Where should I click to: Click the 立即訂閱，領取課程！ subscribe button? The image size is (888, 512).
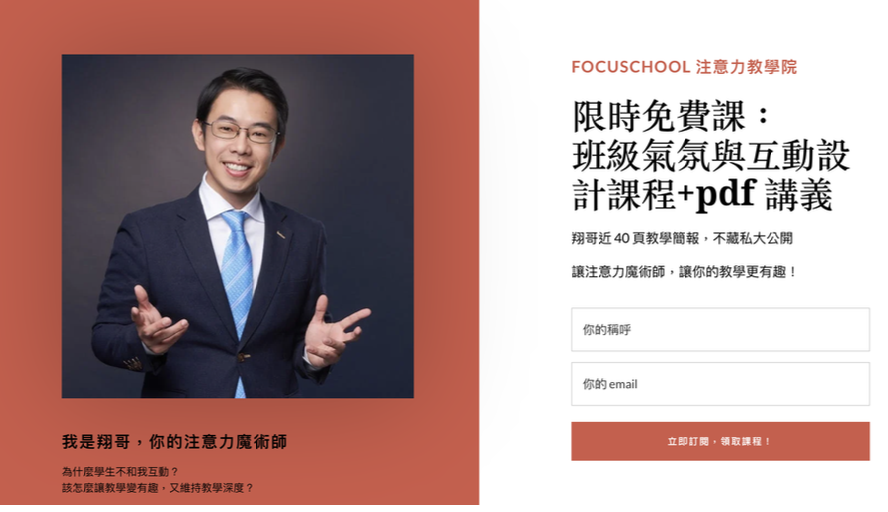(x=720, y=441)
